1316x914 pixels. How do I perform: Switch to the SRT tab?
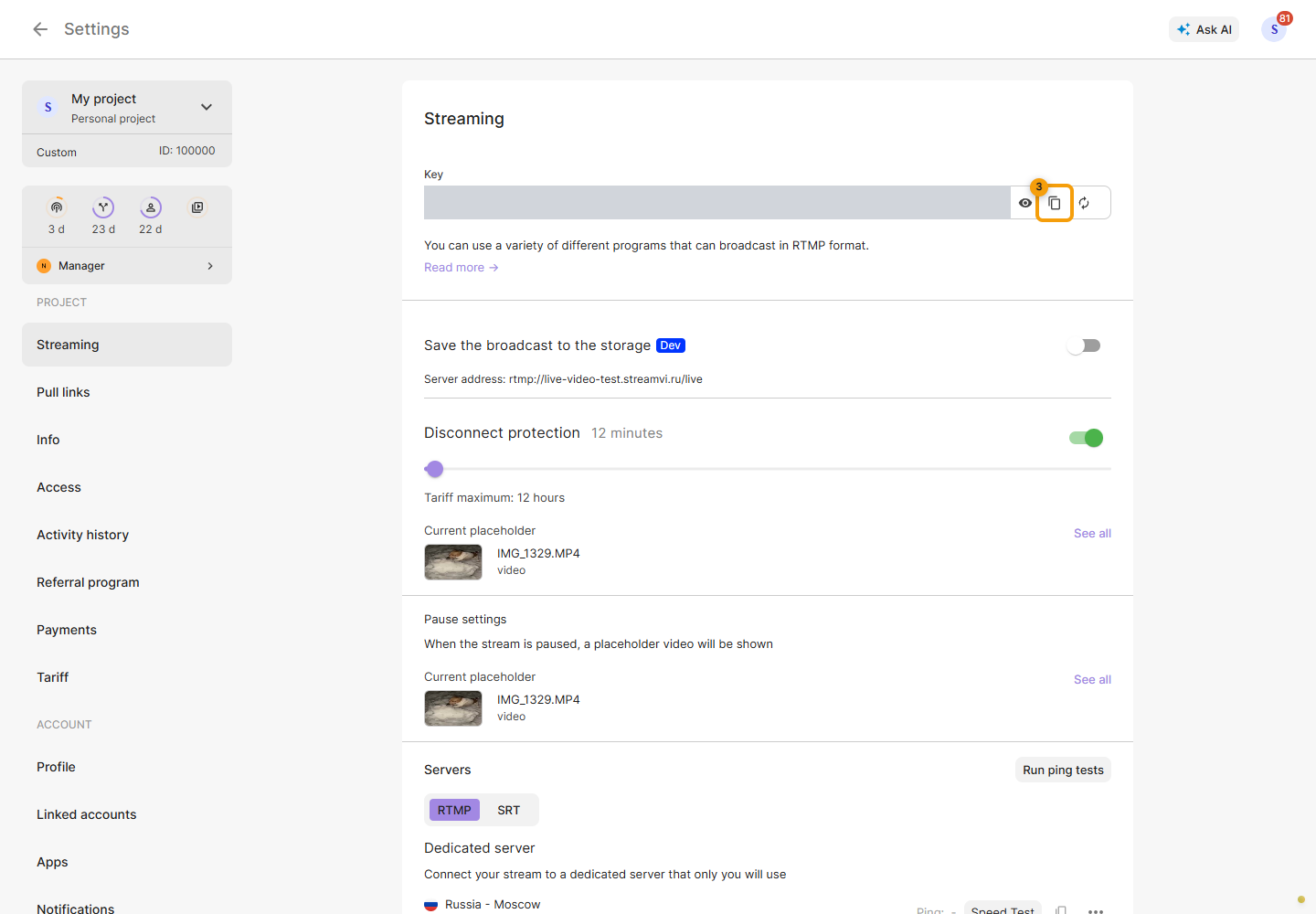(508, 810)
